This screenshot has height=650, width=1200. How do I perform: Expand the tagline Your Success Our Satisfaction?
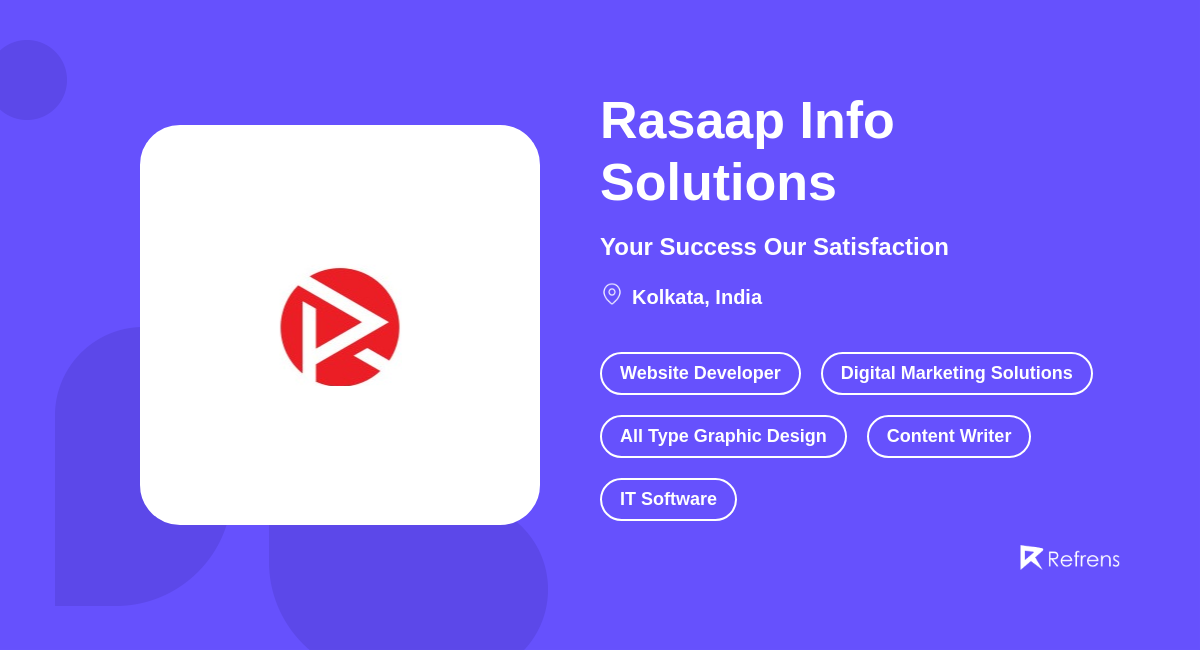click(774, 247)
